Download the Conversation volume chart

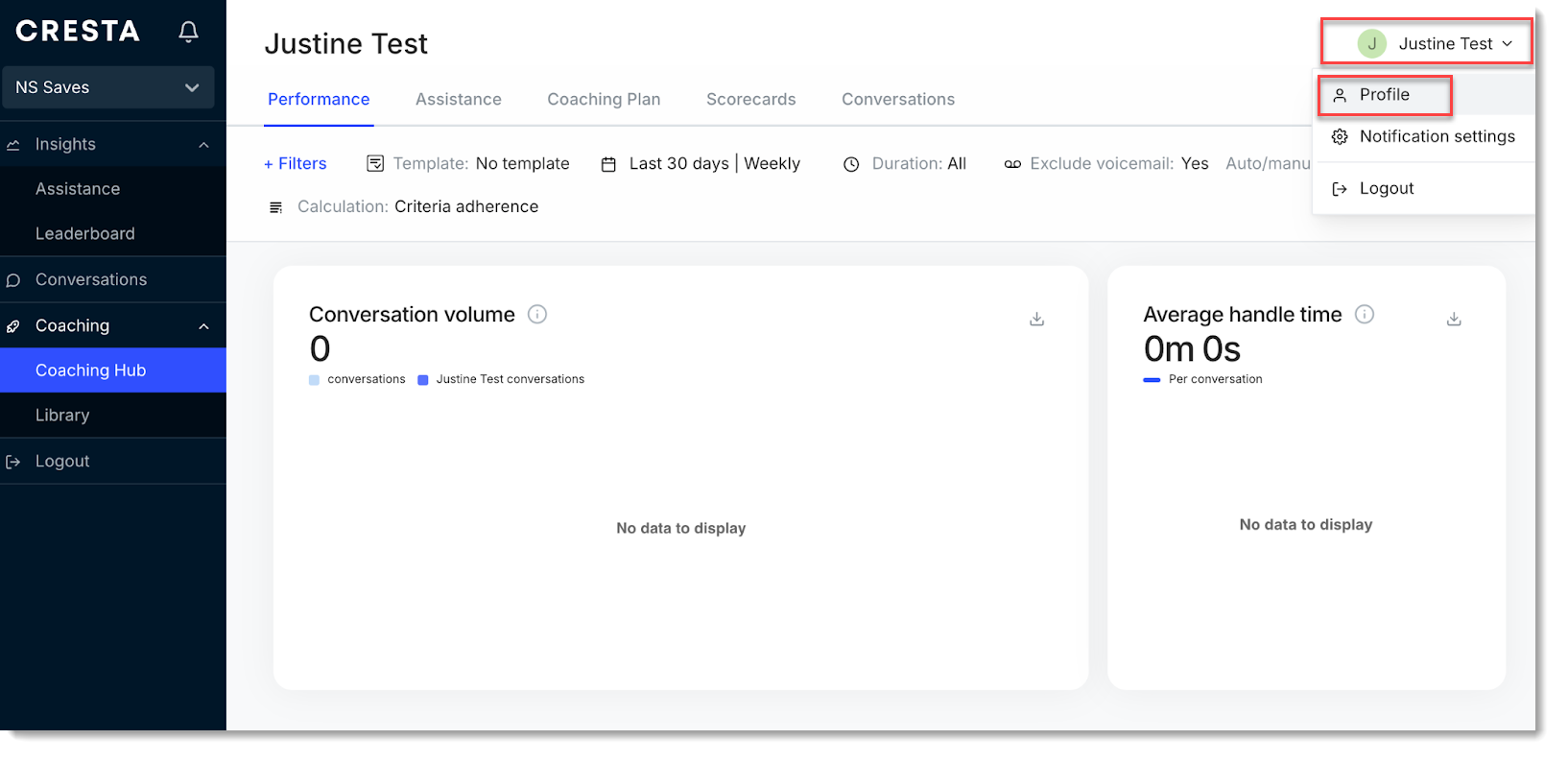(1036, 319)
